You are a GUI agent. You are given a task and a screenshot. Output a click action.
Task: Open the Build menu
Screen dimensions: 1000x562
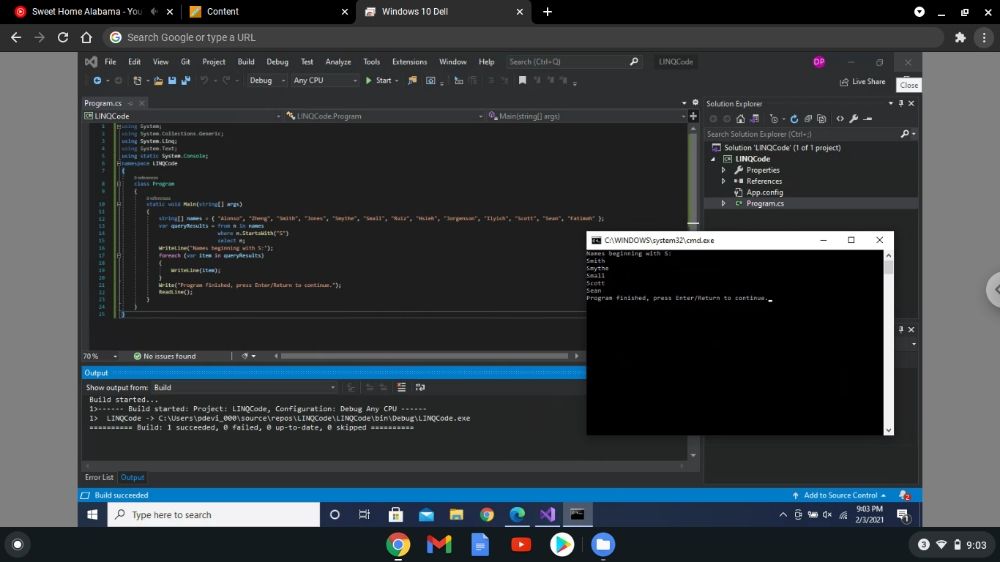[x=246, y=62]
